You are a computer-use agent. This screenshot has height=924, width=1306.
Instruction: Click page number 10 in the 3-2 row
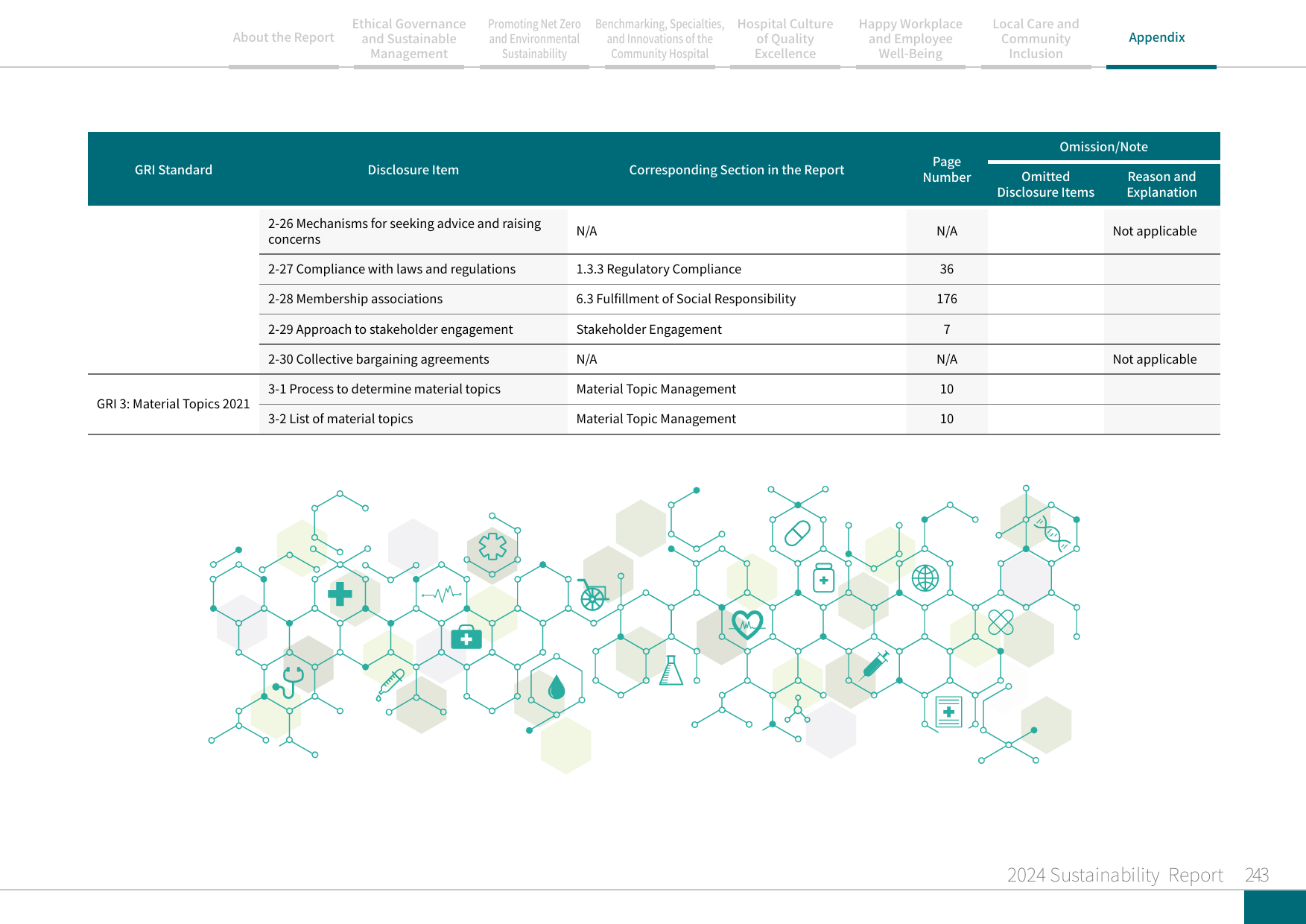946,419
